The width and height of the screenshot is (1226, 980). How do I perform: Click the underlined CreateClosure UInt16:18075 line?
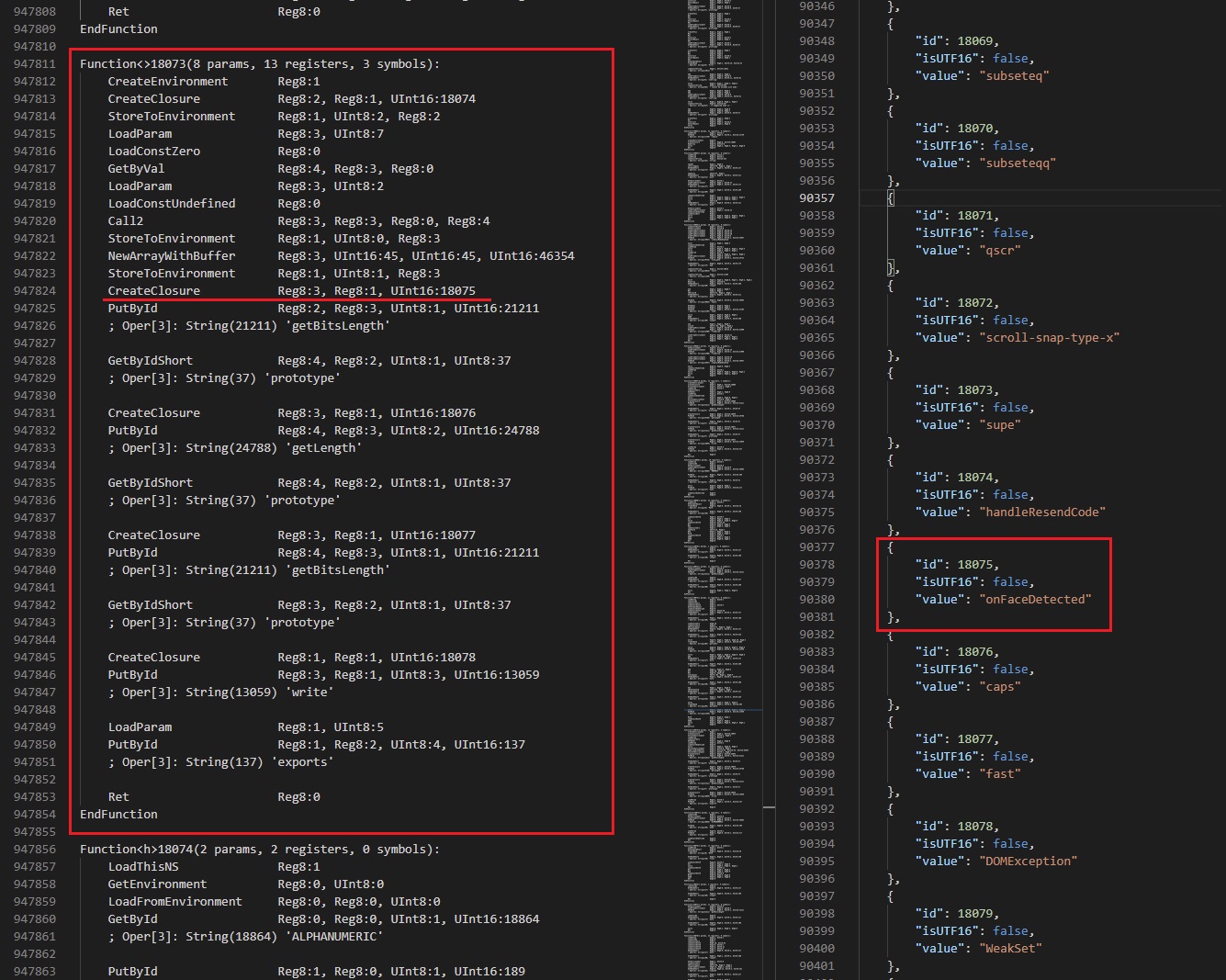292,291
